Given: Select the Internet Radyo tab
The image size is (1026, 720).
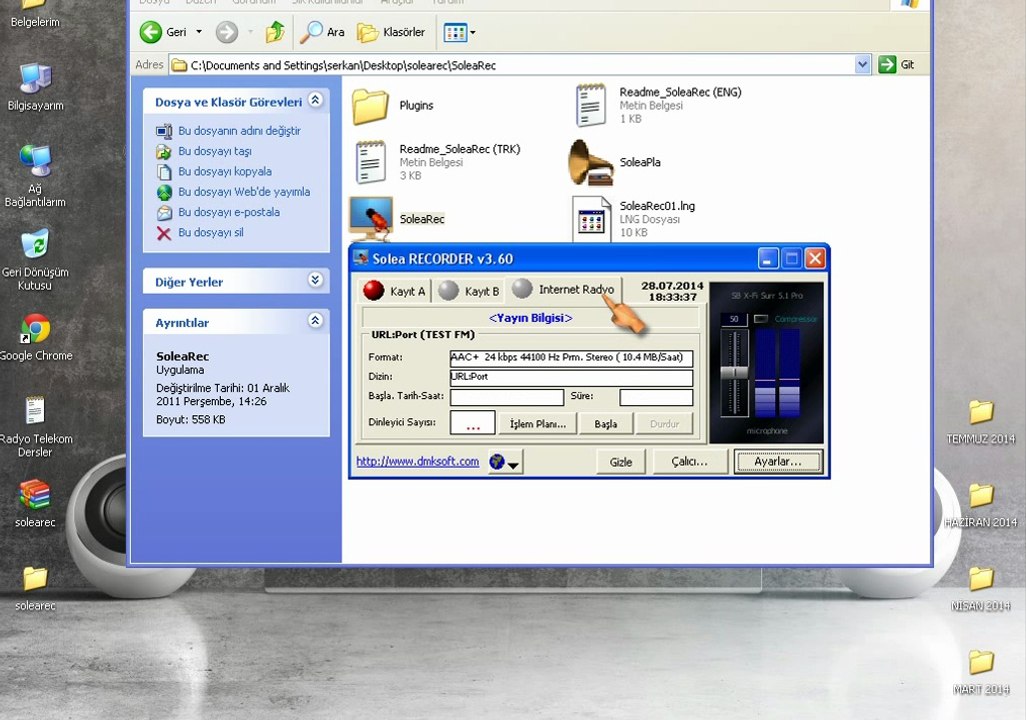Looking at the screenshot, I should pyautogui.click(x=563, y=289).
